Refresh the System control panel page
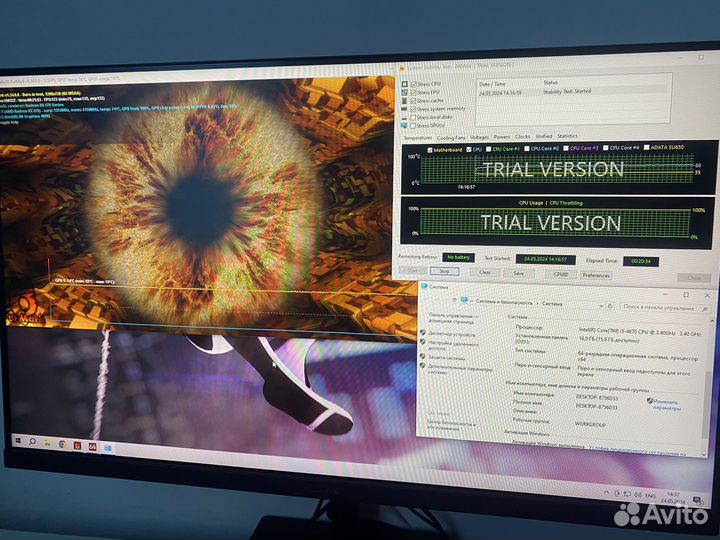Screen dimensions: 720x540 (x=610, y=306)
